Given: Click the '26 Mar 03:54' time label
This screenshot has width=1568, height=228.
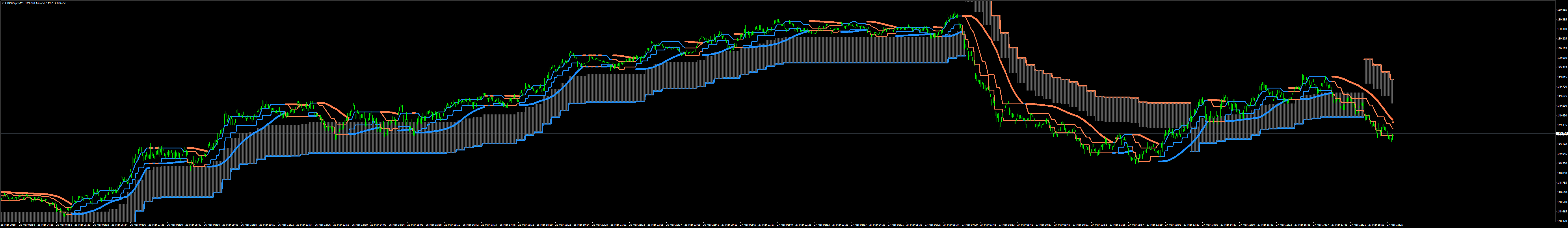Looking at the screenshot, I should pyautogui.click(x=27, y=225).
